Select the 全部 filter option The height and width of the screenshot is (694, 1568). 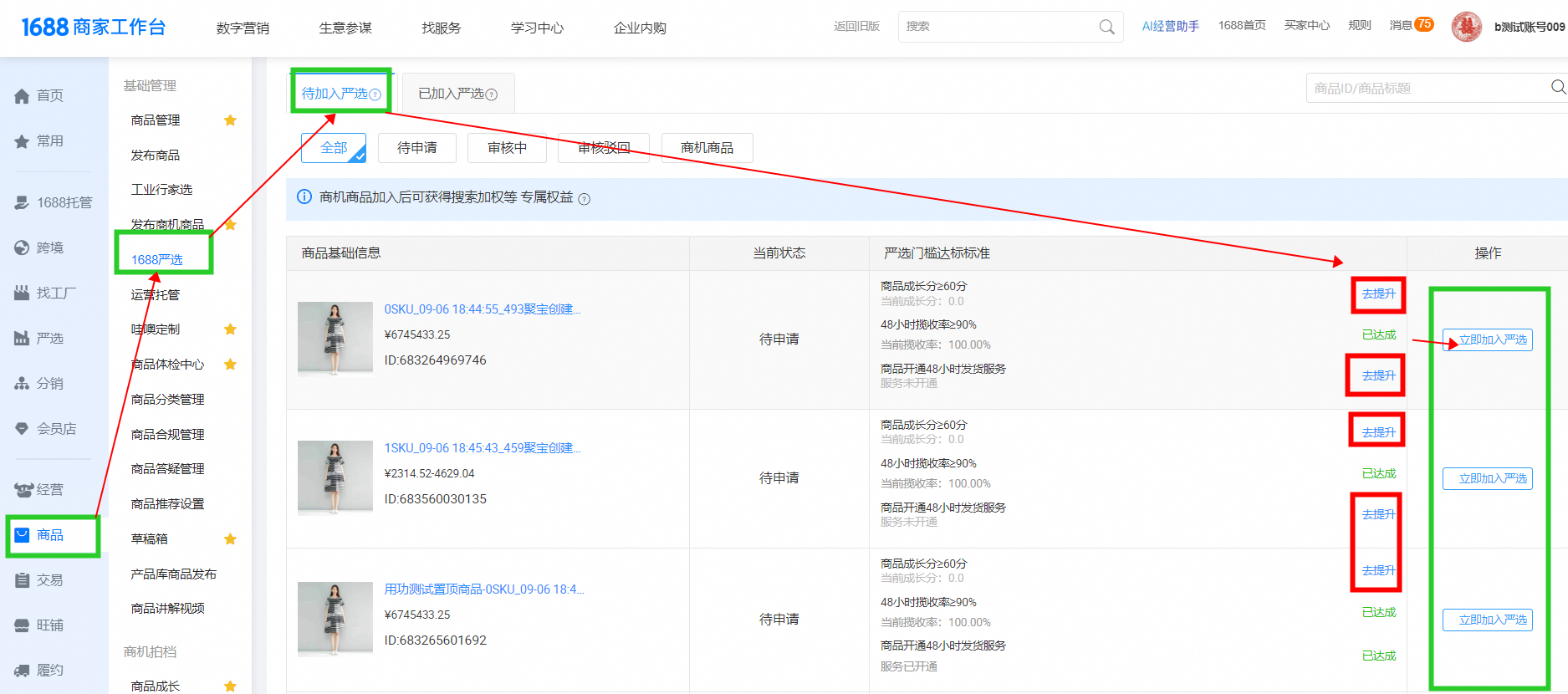point(334,148)
